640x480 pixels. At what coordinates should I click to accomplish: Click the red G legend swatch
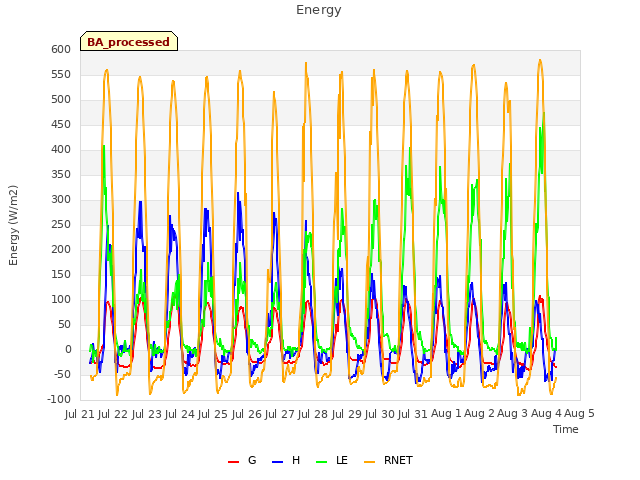pos(233,462)
